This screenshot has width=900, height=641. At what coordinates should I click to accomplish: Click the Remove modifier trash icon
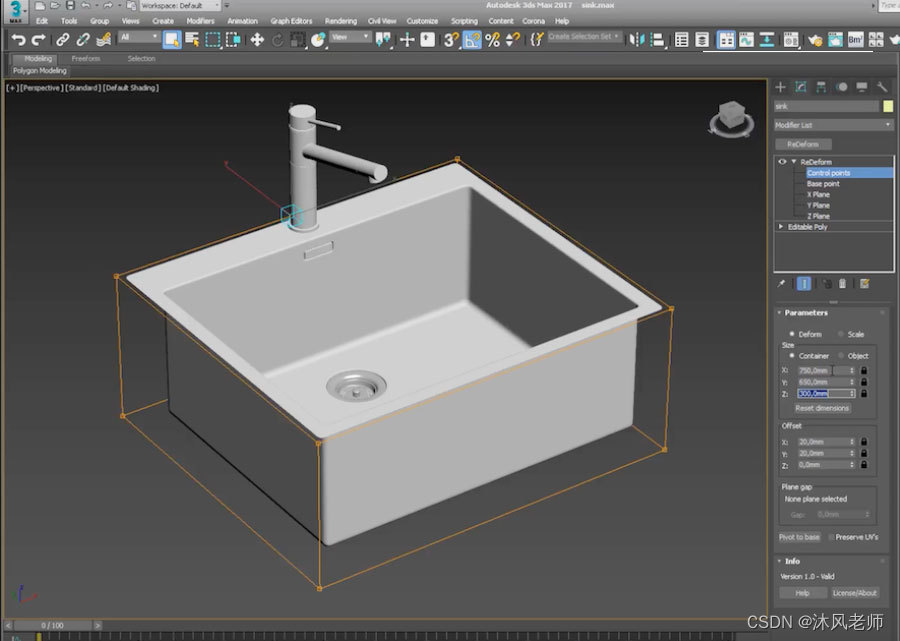[x=842, y=283]
